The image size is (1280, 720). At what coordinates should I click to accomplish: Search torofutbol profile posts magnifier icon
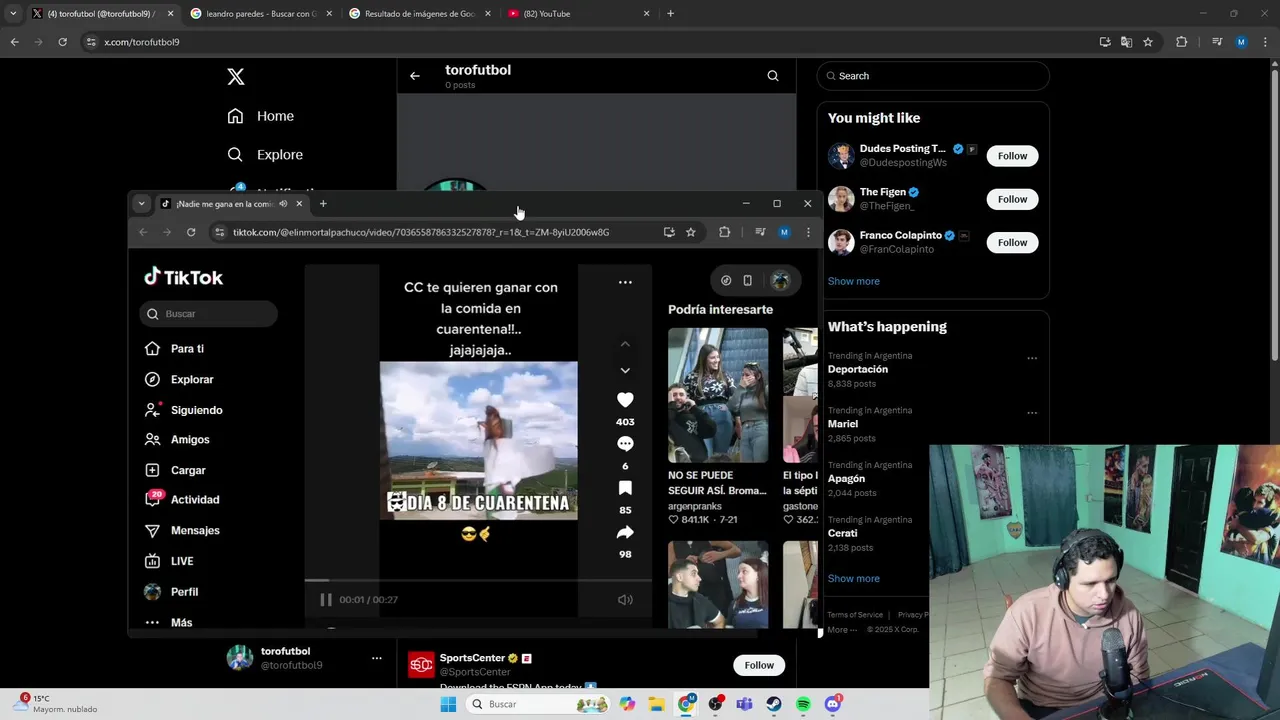pos(773,76)
